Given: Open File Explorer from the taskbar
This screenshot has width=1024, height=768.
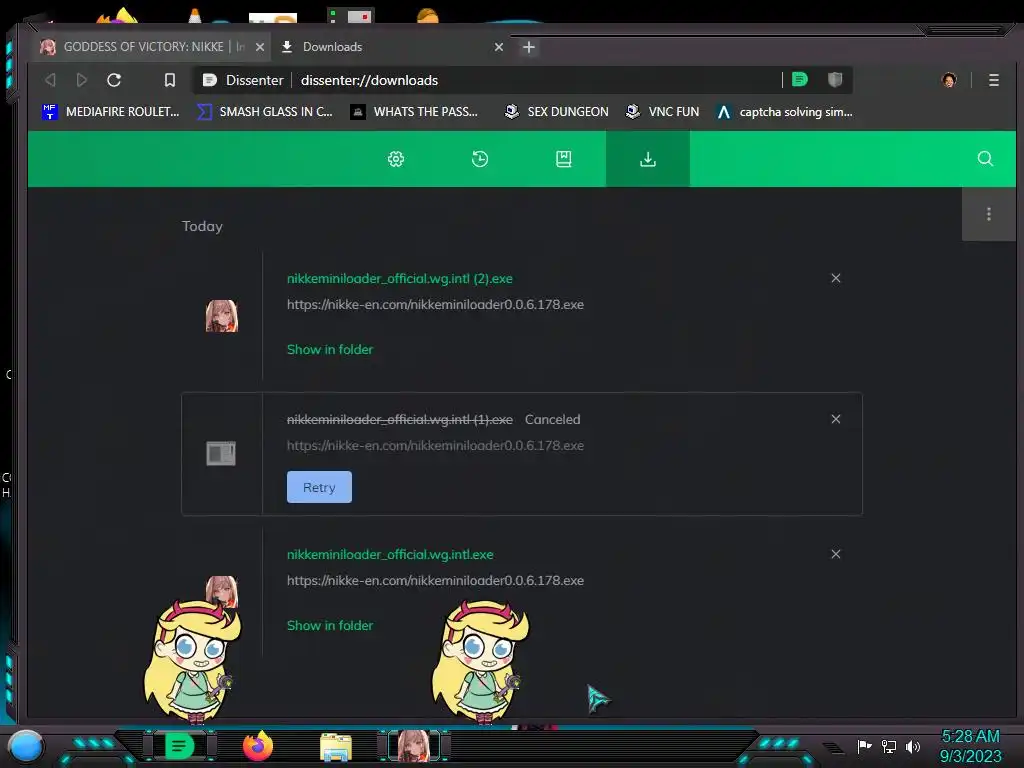Looking at the screenshot, I should click(336, 747).
